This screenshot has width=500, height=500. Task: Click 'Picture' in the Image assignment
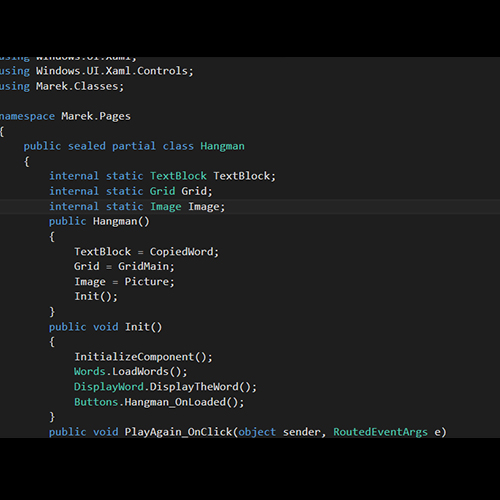147,282
